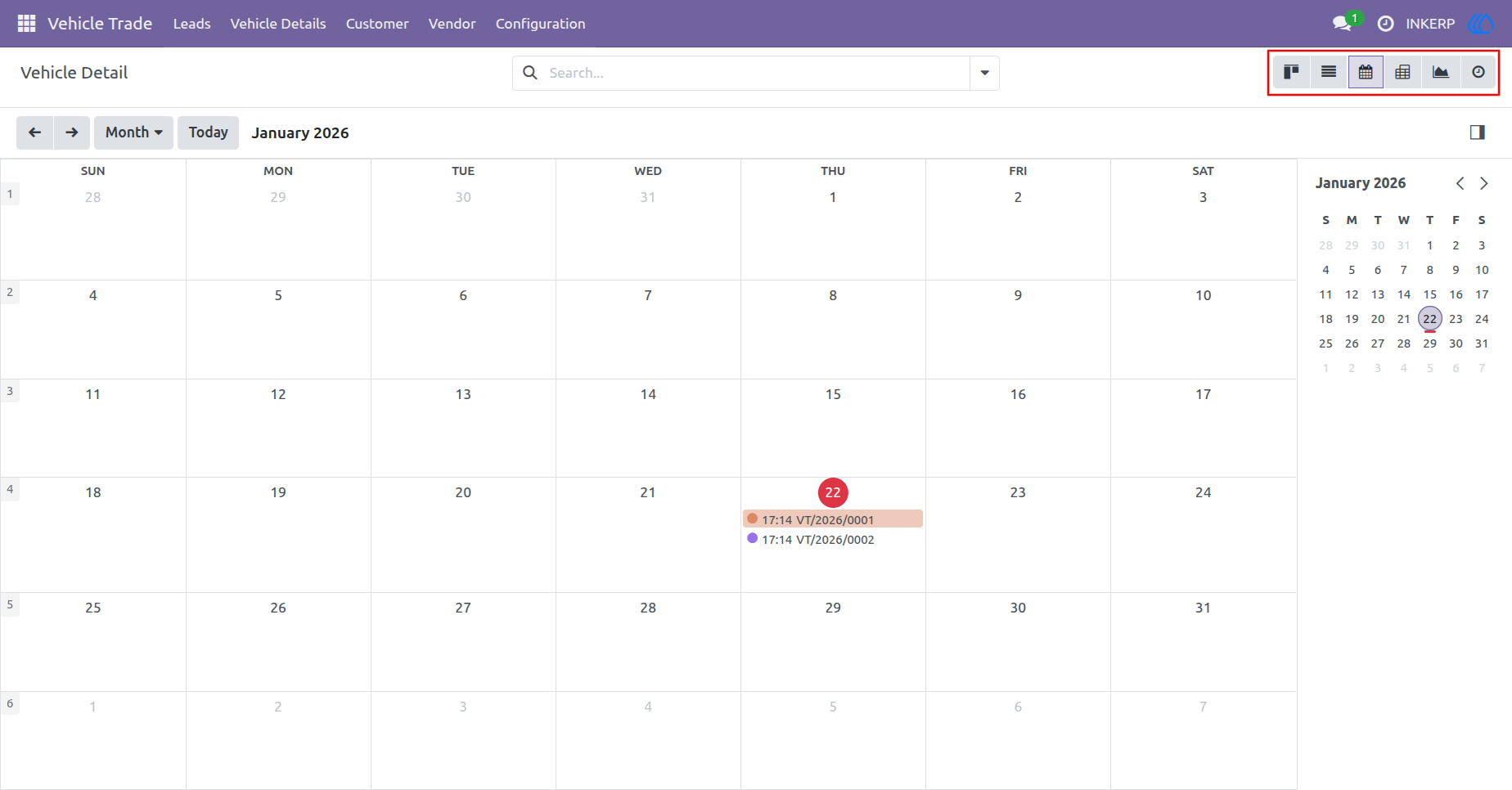
Task: Open the Month scale dropdown
Action: [x=133, y=132]
